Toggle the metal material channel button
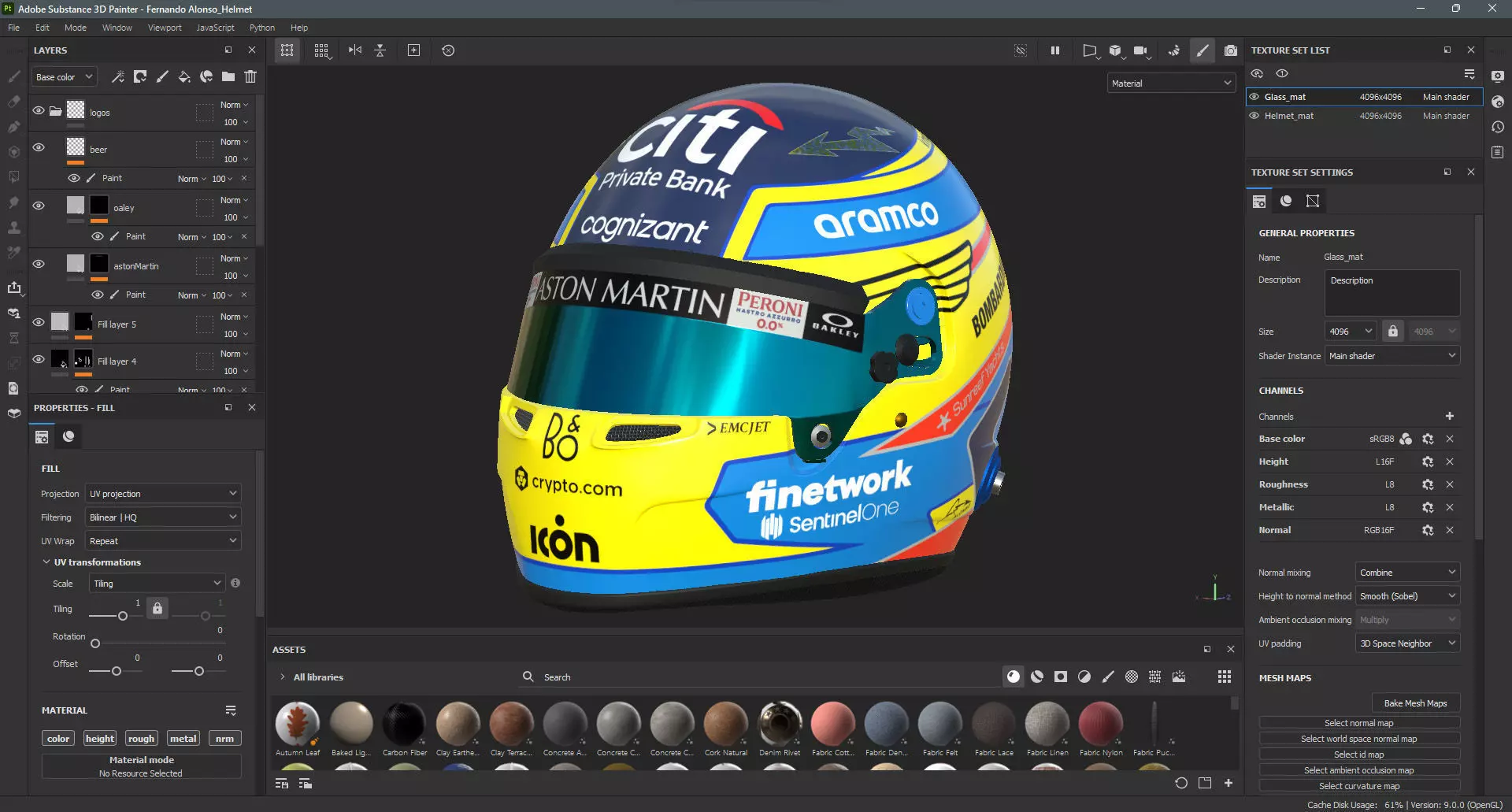1512x812 pixels. pyautogui.click(x=183, y=739)
